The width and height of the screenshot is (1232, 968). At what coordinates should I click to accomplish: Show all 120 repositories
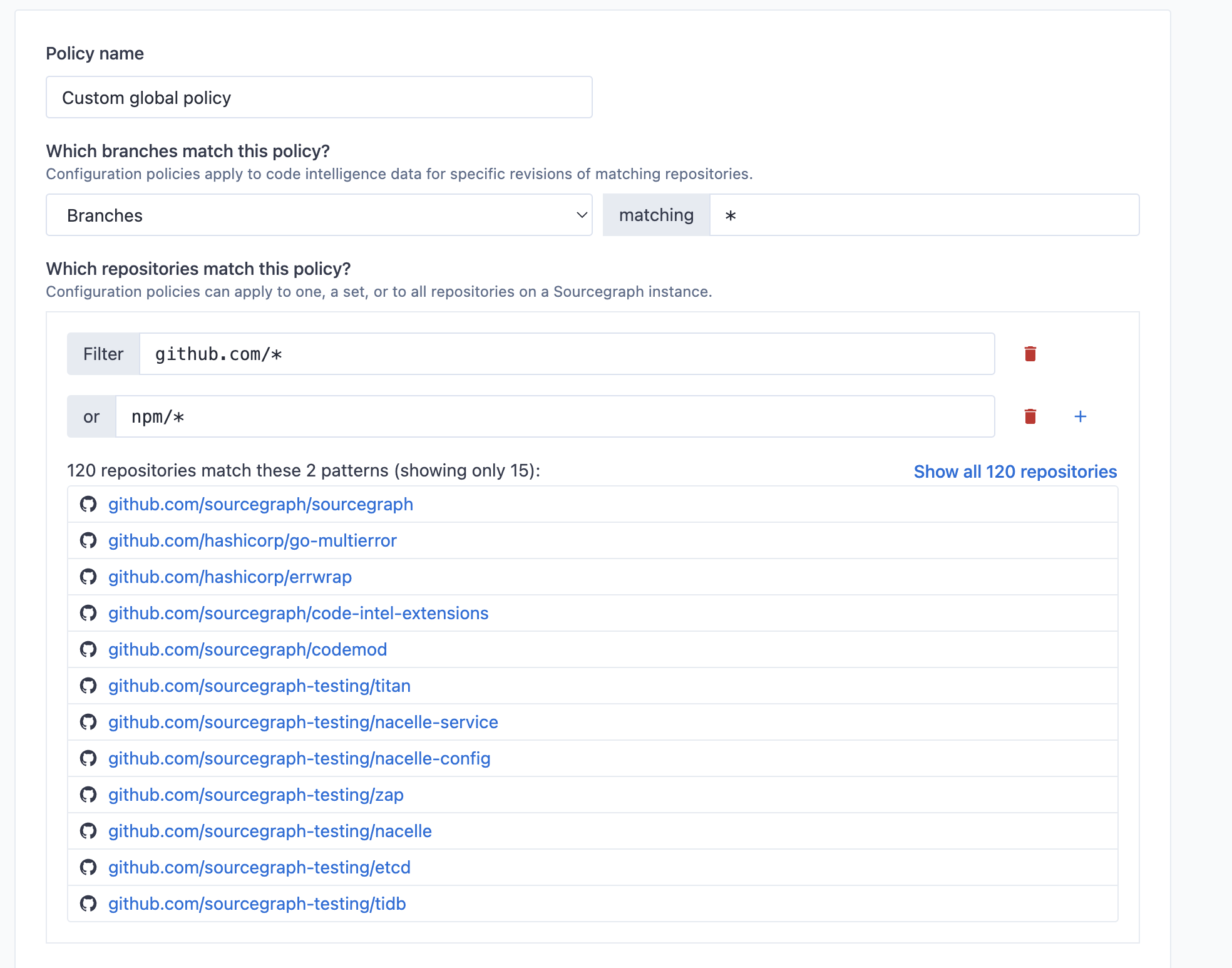1015,471
